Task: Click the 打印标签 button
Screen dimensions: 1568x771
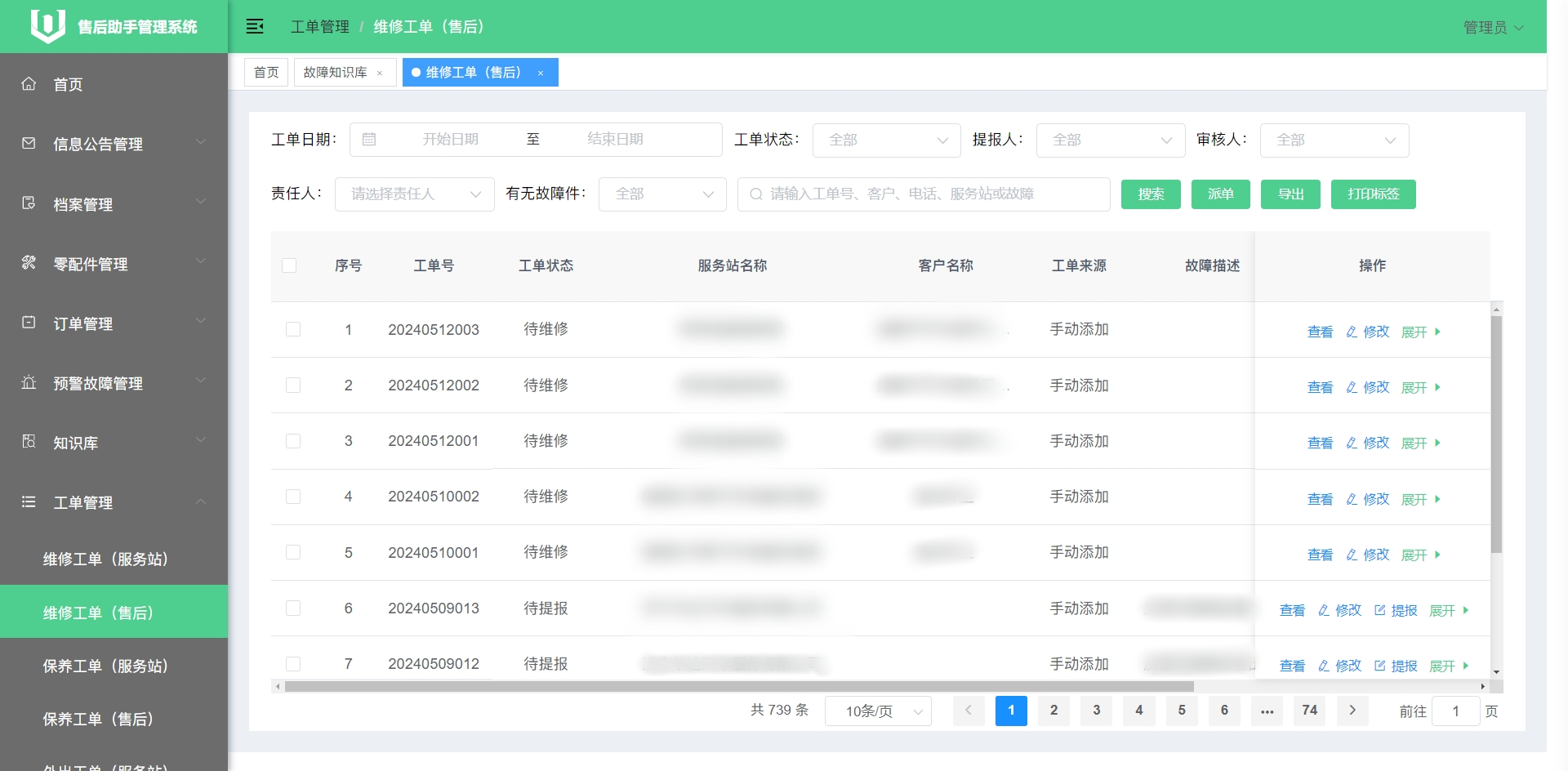Action: (x=1374, y=194)
